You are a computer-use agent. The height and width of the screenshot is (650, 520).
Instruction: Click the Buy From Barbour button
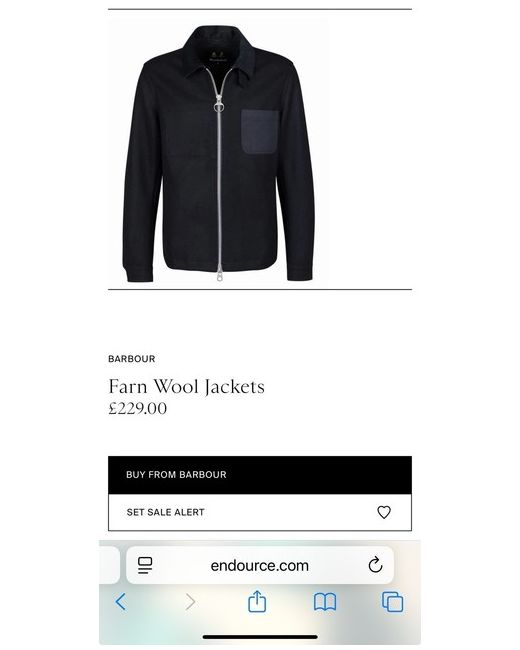click(x=260, y=475)
